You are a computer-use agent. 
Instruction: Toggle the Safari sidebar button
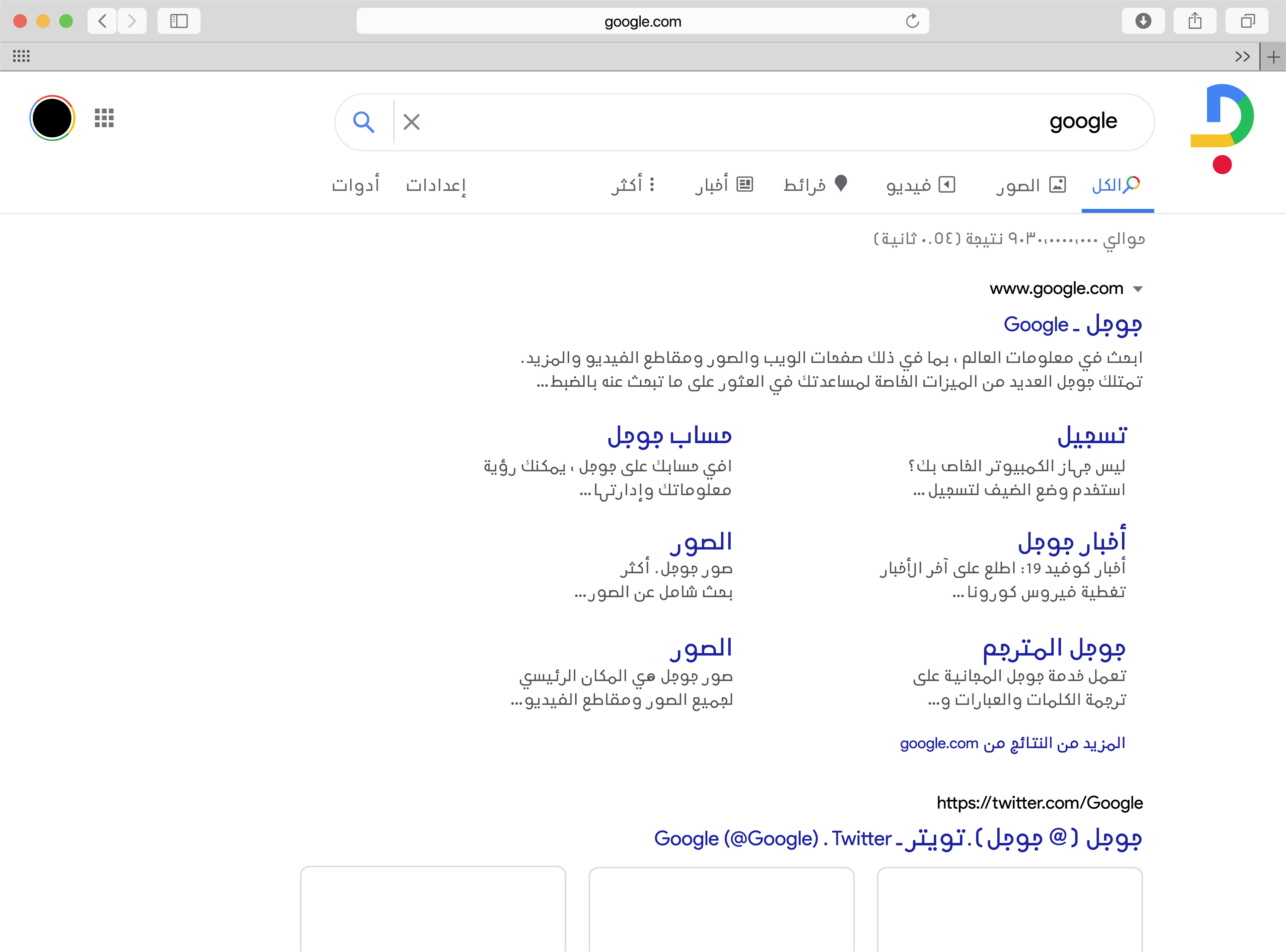coord(179,21)
